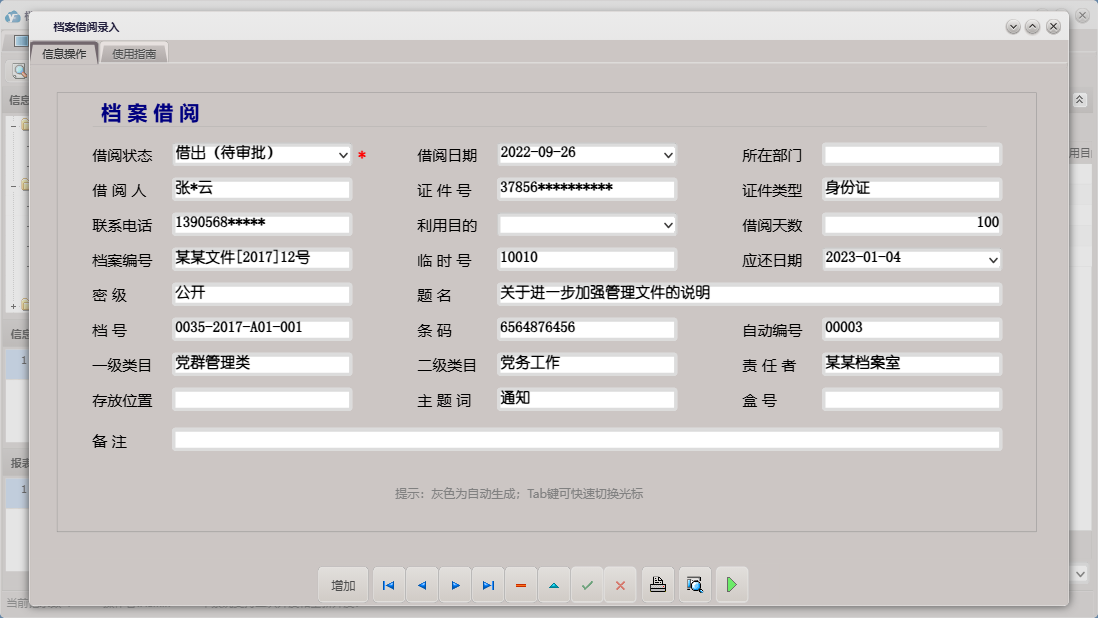
Task: Open the 借阅日期 date picker
Action: tap(667, 154)
